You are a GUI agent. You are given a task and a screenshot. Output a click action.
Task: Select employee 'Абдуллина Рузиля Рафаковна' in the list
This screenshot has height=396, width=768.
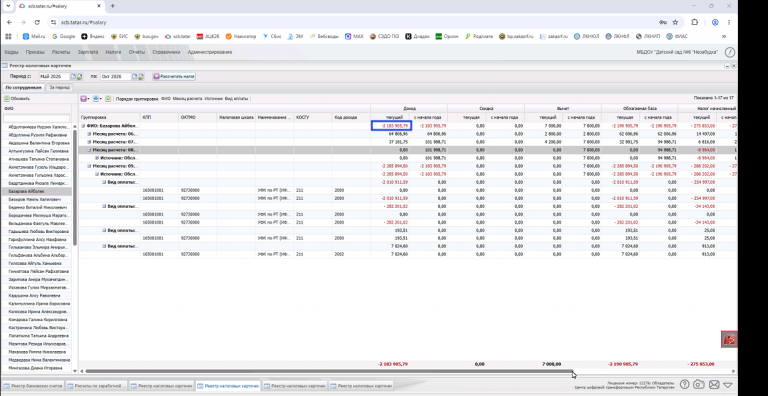tap(37, 135)
